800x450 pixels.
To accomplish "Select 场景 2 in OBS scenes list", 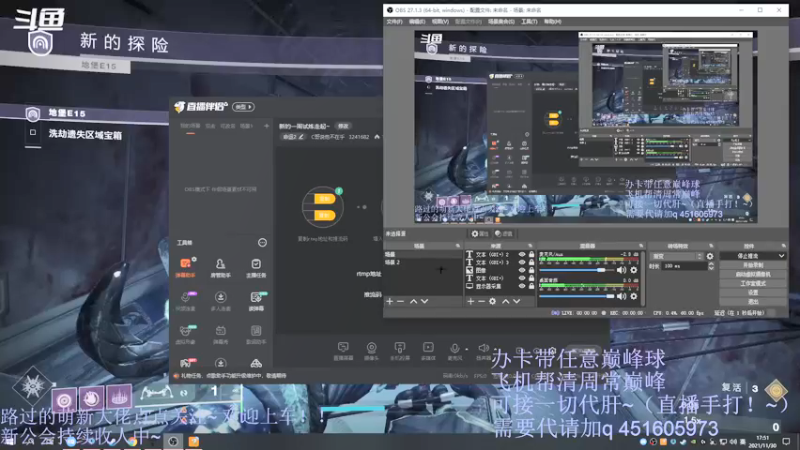I will point(423,262).
